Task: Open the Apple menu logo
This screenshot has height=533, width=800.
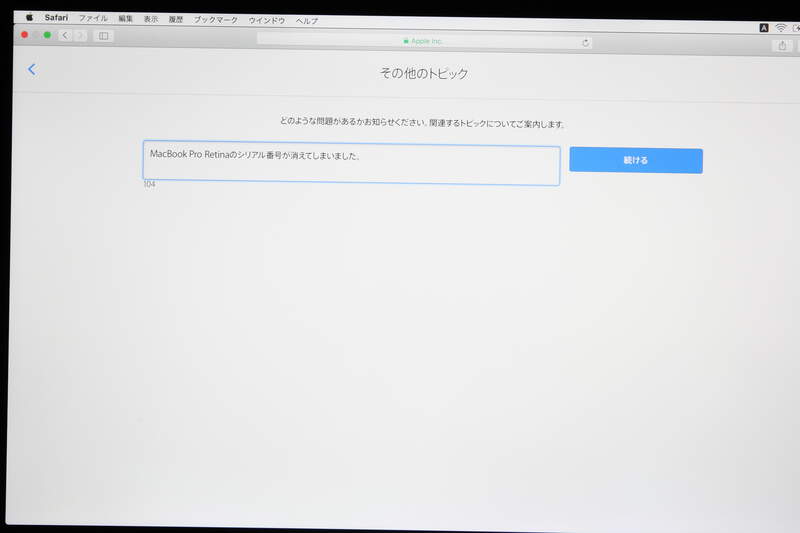Action: pyautogui.click(x=29, y=18)
